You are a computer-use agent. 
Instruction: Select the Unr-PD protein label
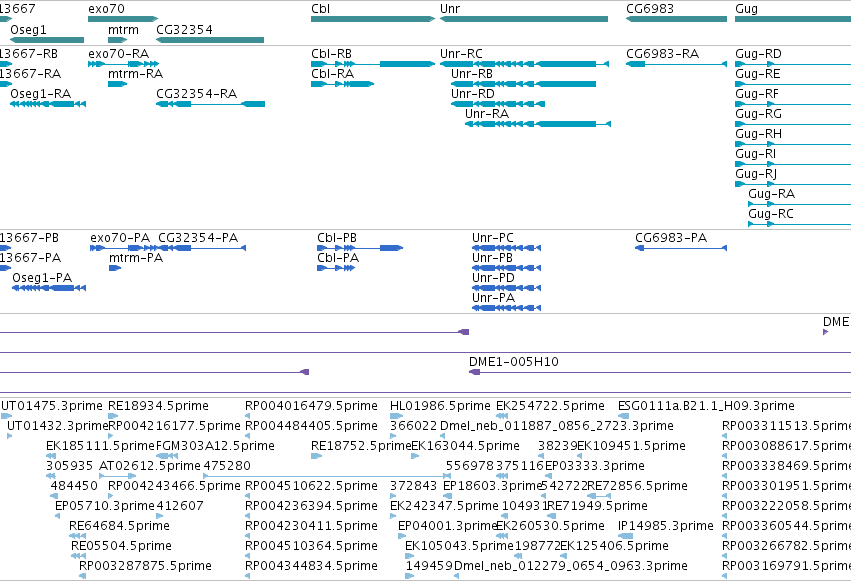point(493,278)
